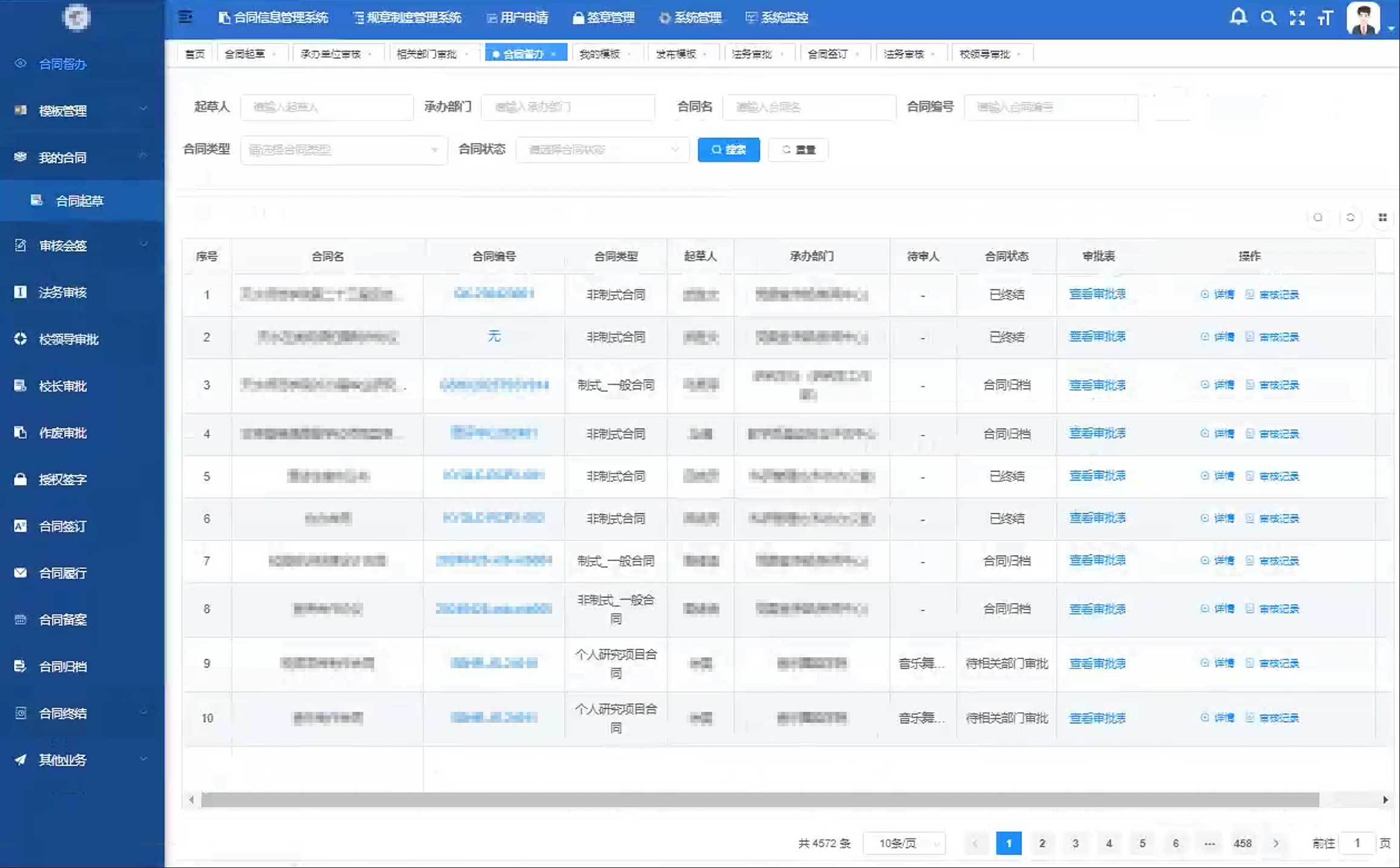This screenshot has height=868, width=1400.
Task: Open 作废审批 sidebar item
Action: pyautogui.click(x=82, y=433)
